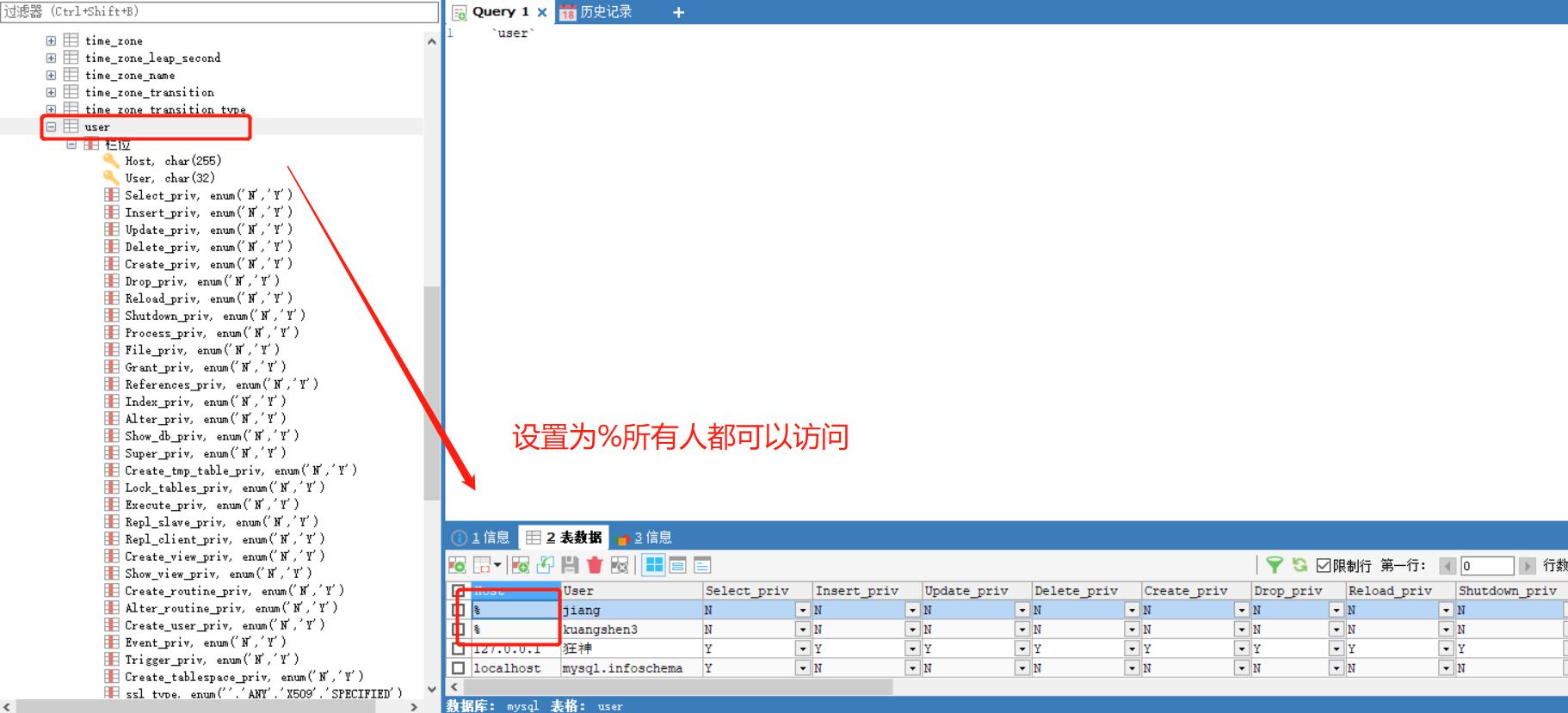Viewport: 1568px width, 713px height.
Task: Click the column icon for Super_priv
Action: coord(111,453)
